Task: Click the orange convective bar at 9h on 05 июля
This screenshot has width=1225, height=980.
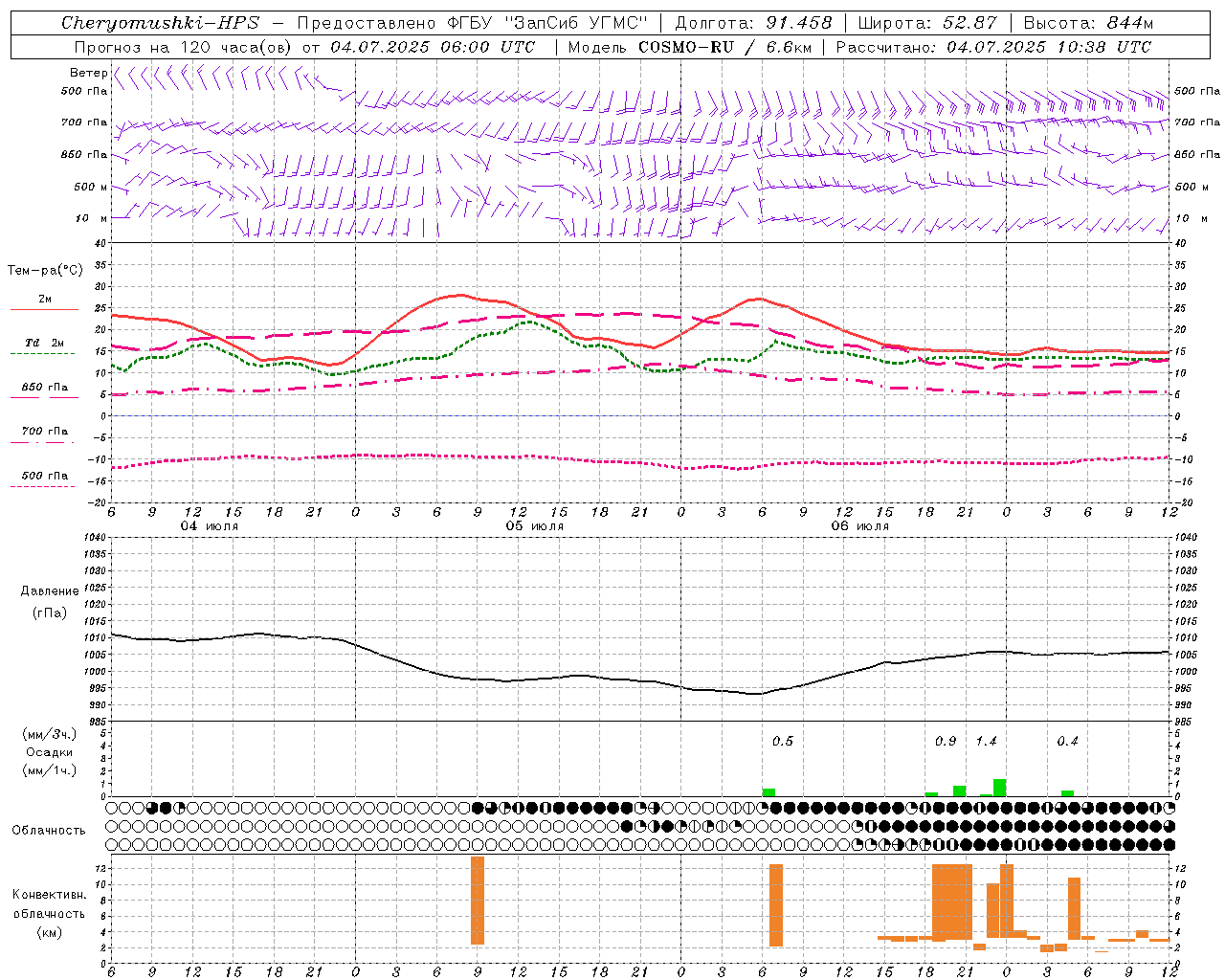Action: [478, 901]
